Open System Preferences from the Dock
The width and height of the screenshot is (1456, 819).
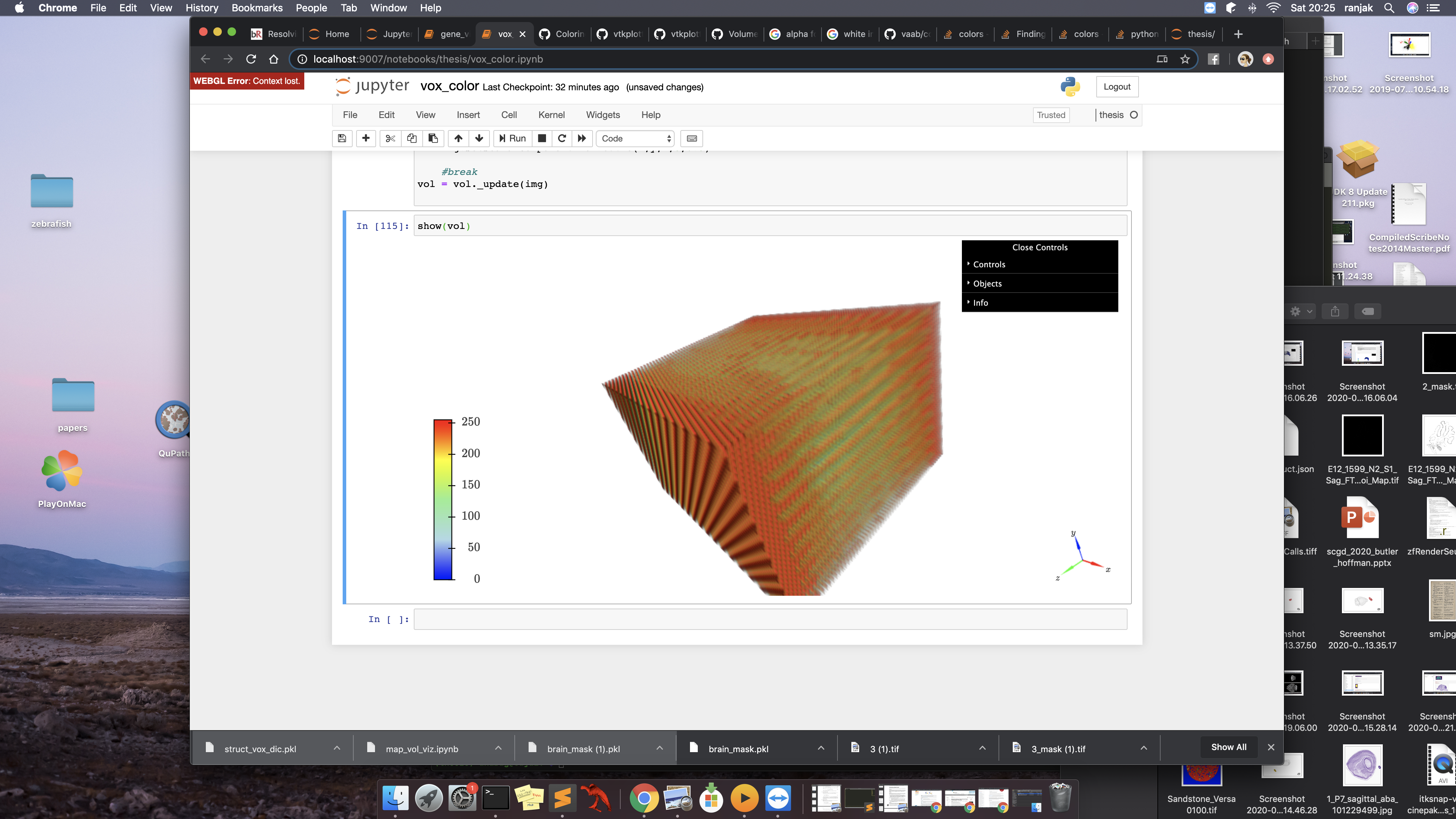(462, 798)
